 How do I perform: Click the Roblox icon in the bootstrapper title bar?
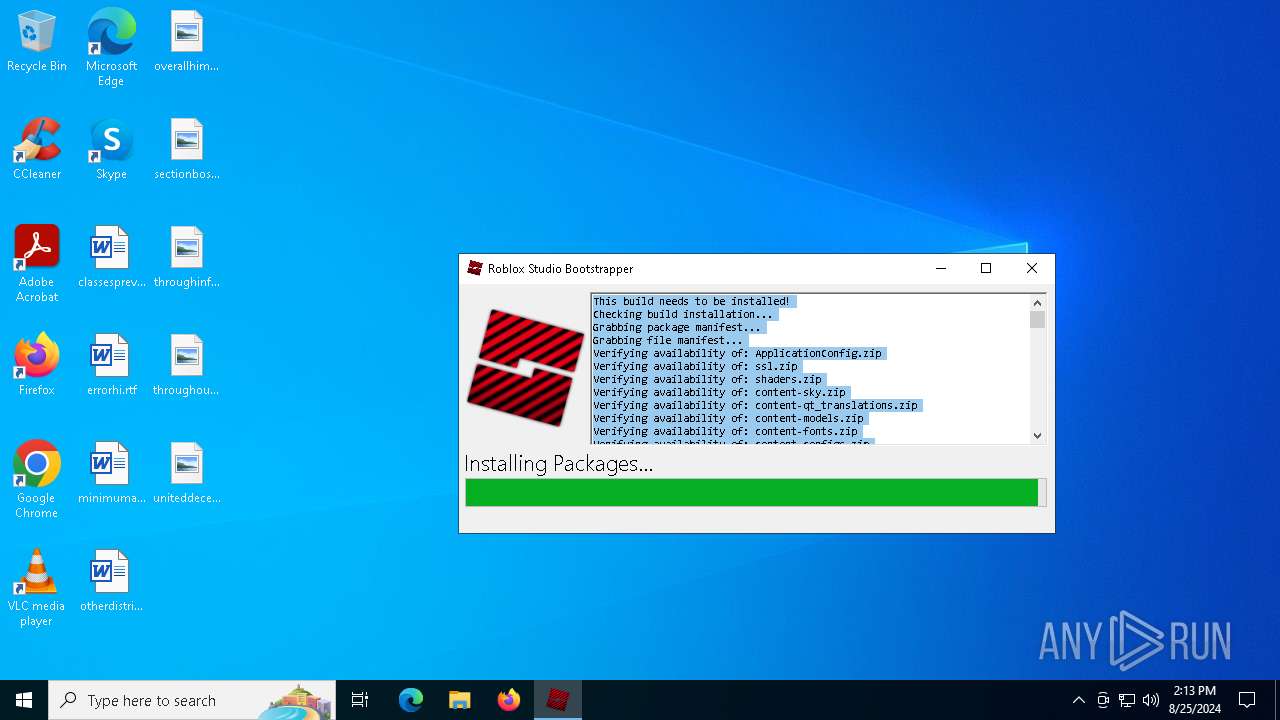475,268
